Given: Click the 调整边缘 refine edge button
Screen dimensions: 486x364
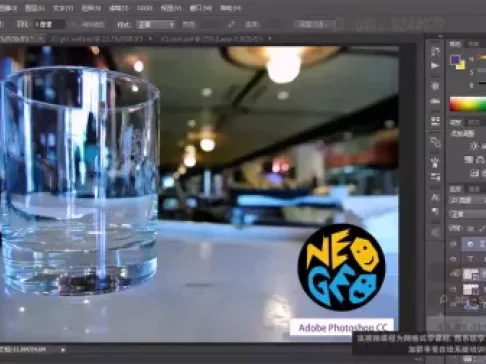Looking at the screenshot, I should click(x=314, y=24).
